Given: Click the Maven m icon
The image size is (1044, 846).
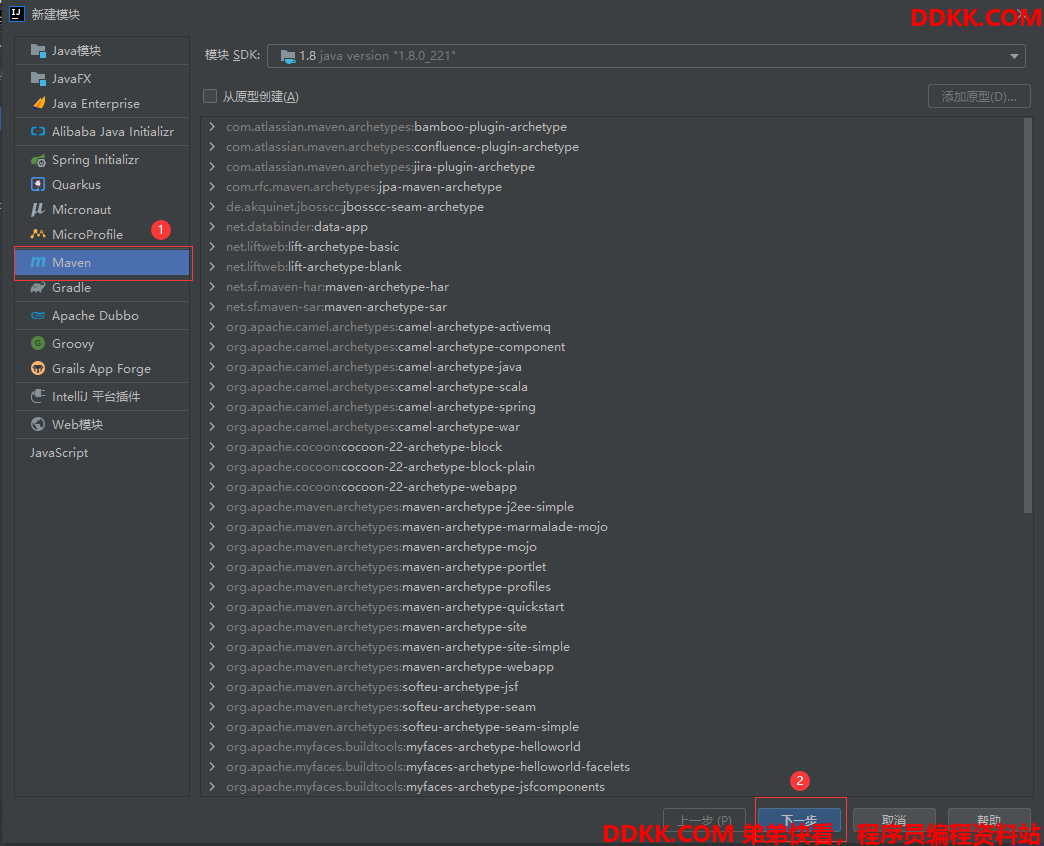Looking at the screenshot, I should pyautogui.click(x=38, y=262).
